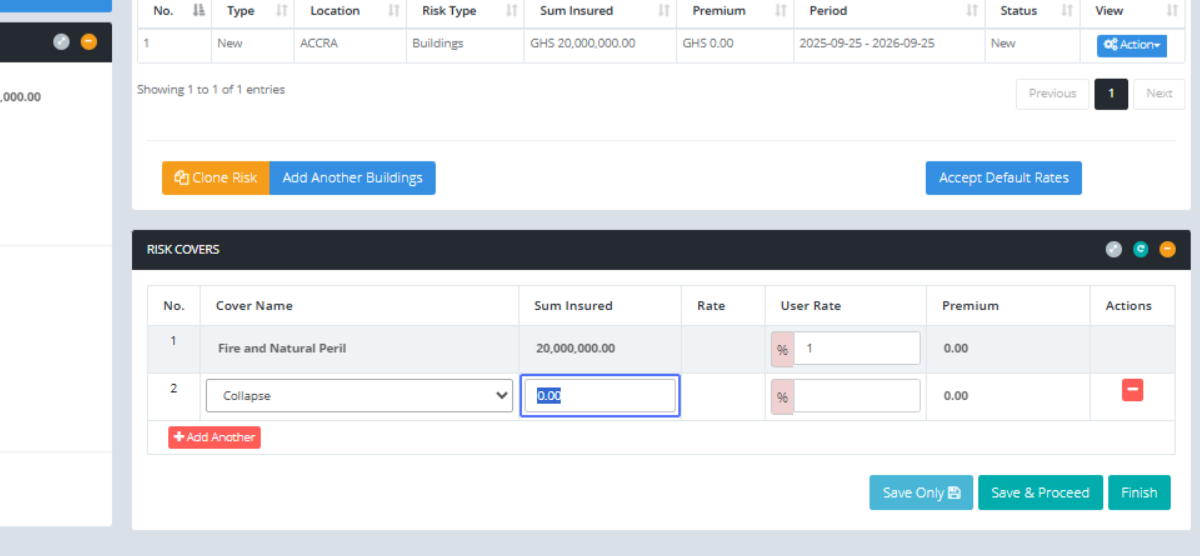Click Add Another Buildings button

pos(352,178)
